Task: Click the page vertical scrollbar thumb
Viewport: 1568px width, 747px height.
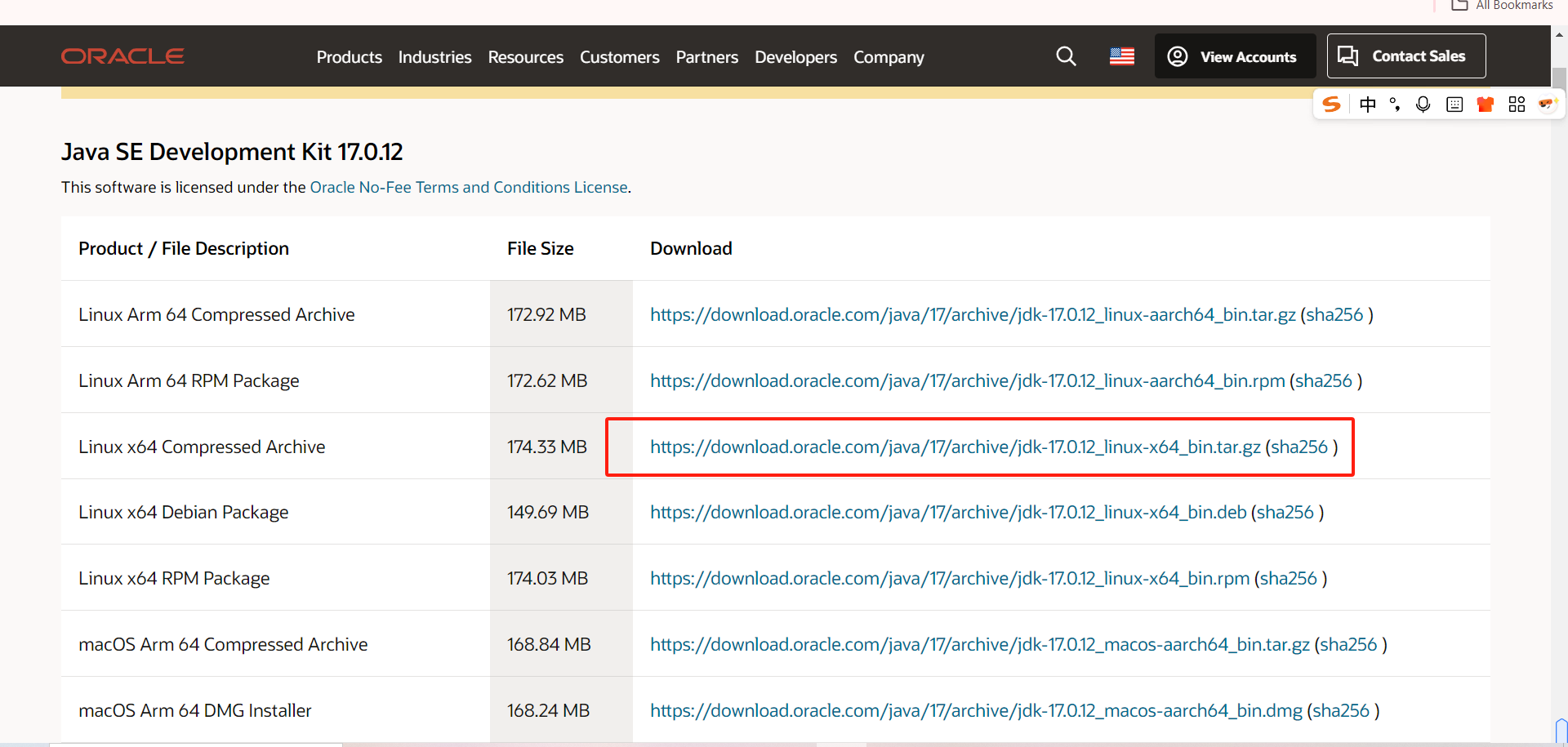Action: pos(1560,78)
